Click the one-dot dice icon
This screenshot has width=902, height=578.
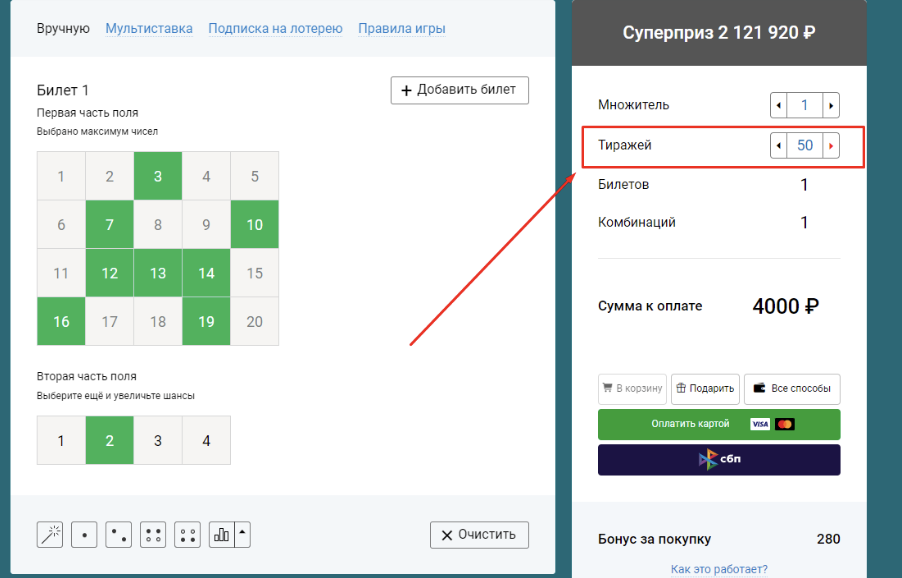pos(84,535)
